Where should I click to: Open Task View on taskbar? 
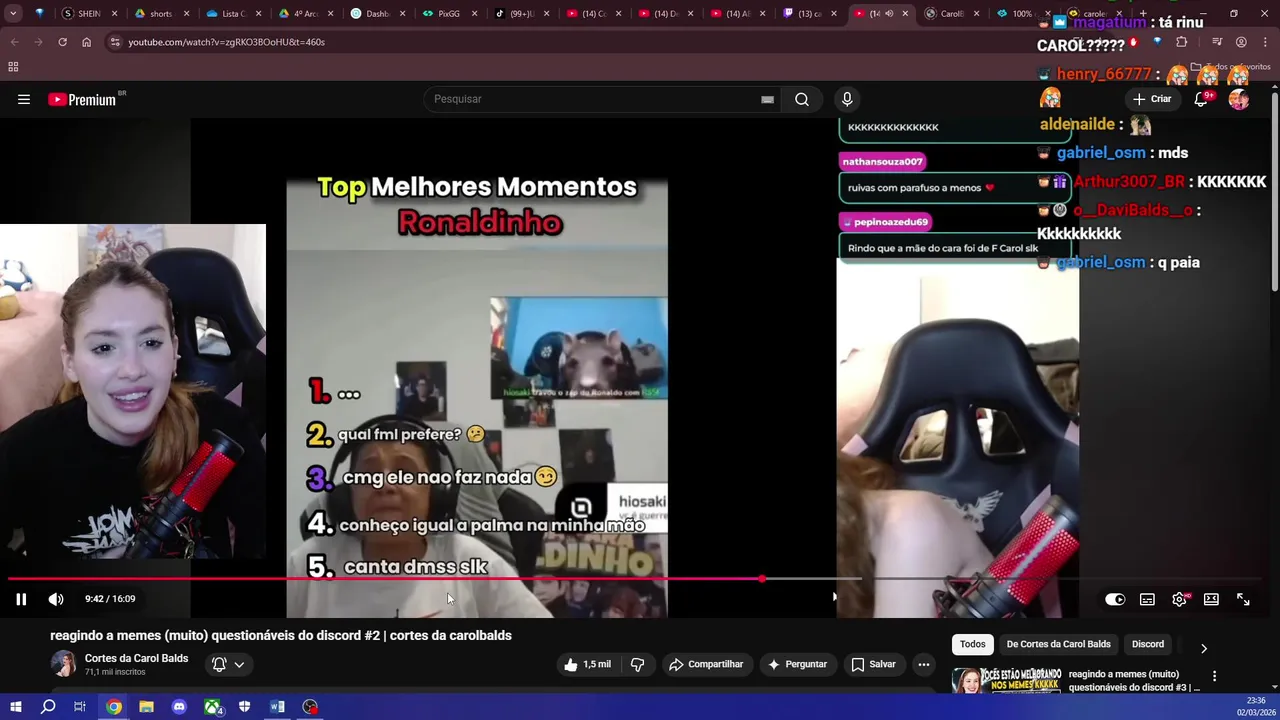pyautogui.click(x=80, y=707)
